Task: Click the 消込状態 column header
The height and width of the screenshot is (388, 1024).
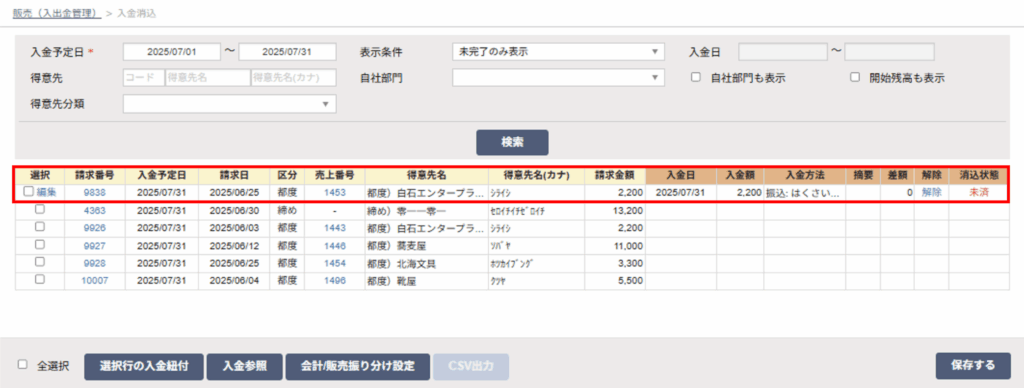Action: click(979, 176)
